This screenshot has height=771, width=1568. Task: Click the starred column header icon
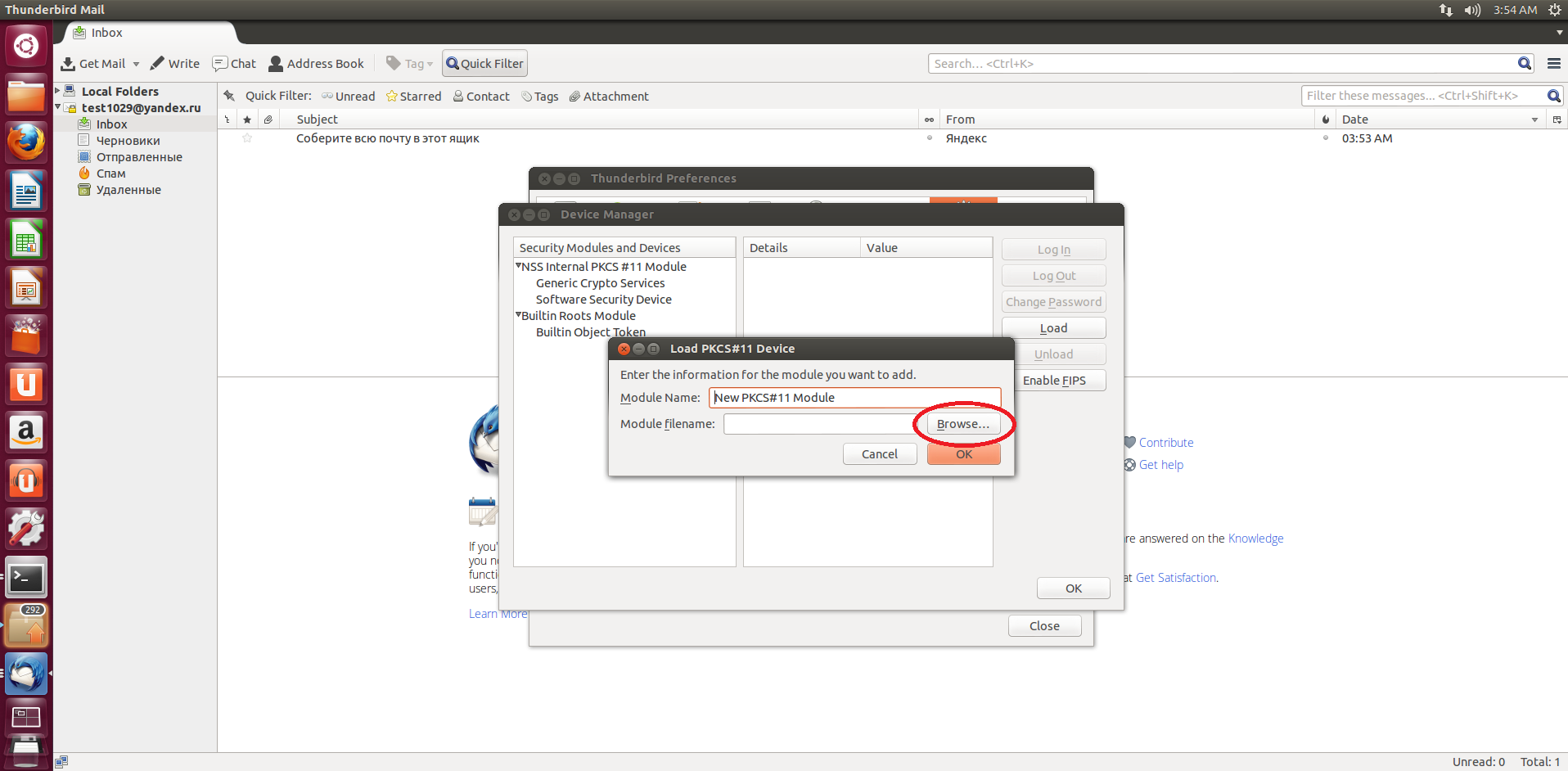point(247,119)
